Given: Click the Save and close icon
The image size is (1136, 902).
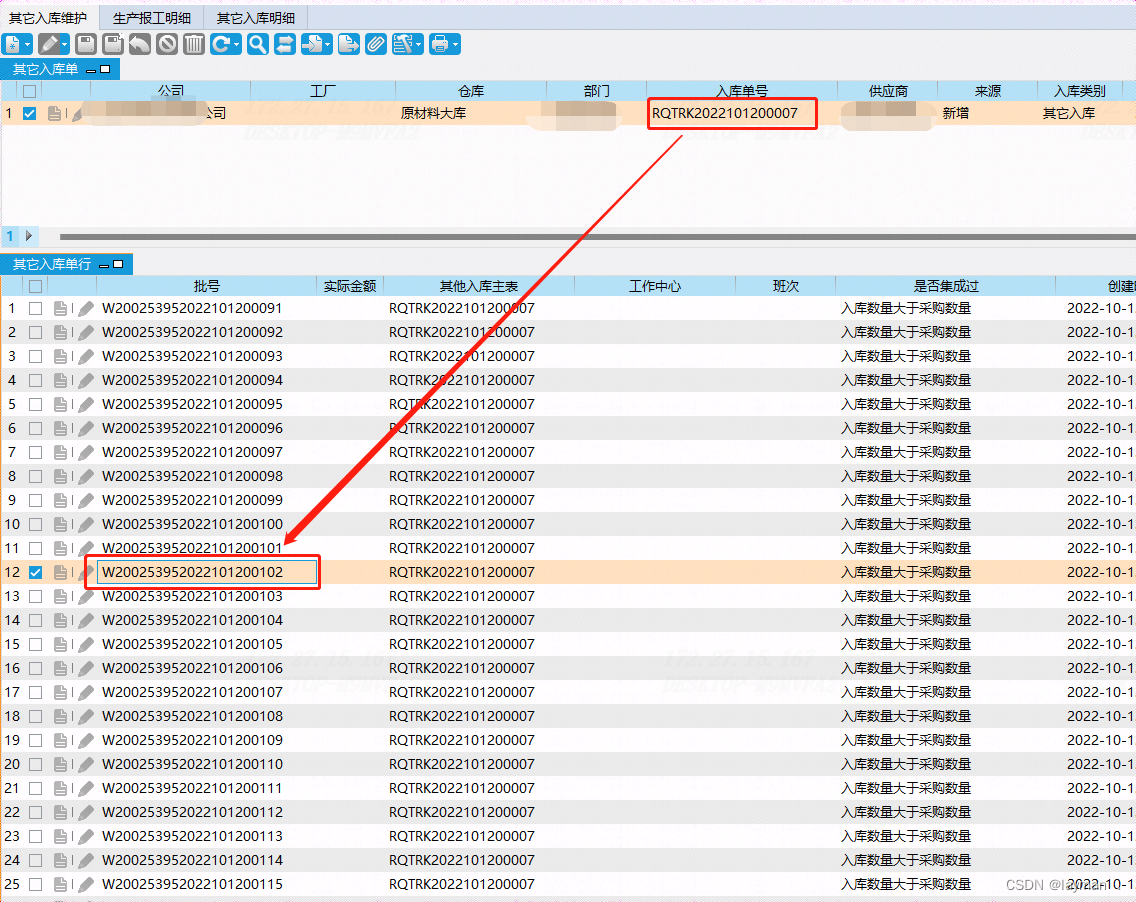Looking at the screenshot, I should coord(113,44).
